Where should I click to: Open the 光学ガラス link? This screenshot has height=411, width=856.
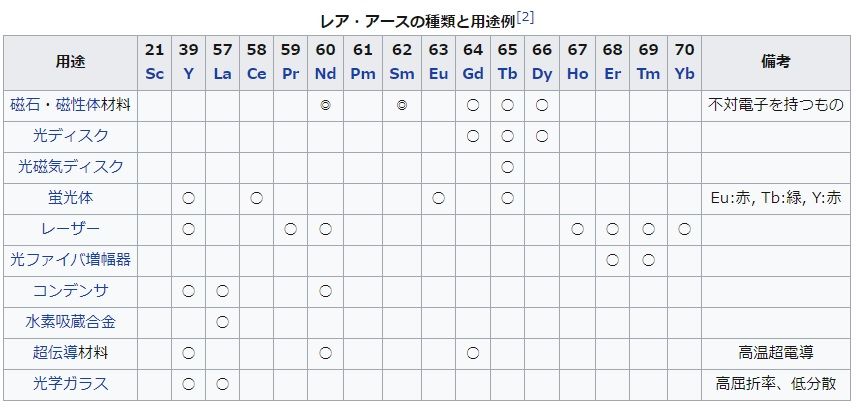70,384
